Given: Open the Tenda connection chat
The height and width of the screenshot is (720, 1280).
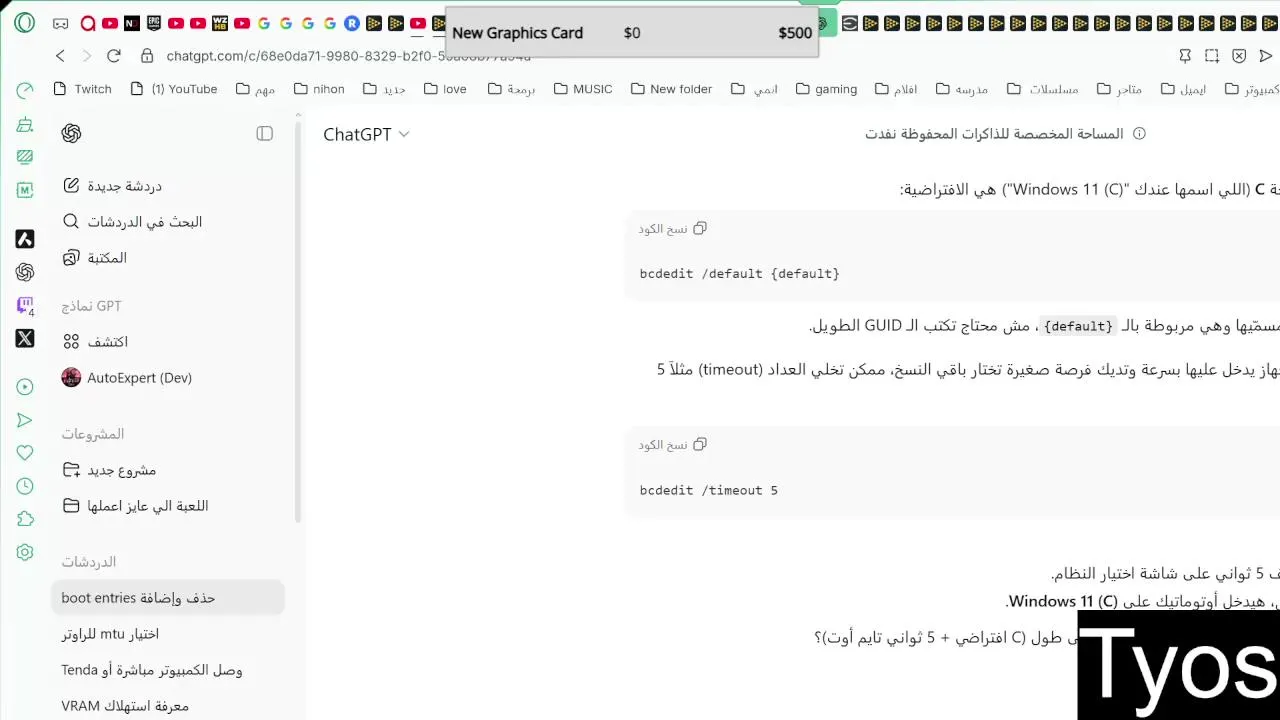Looking at the screenshot, I should pos(168,670).
